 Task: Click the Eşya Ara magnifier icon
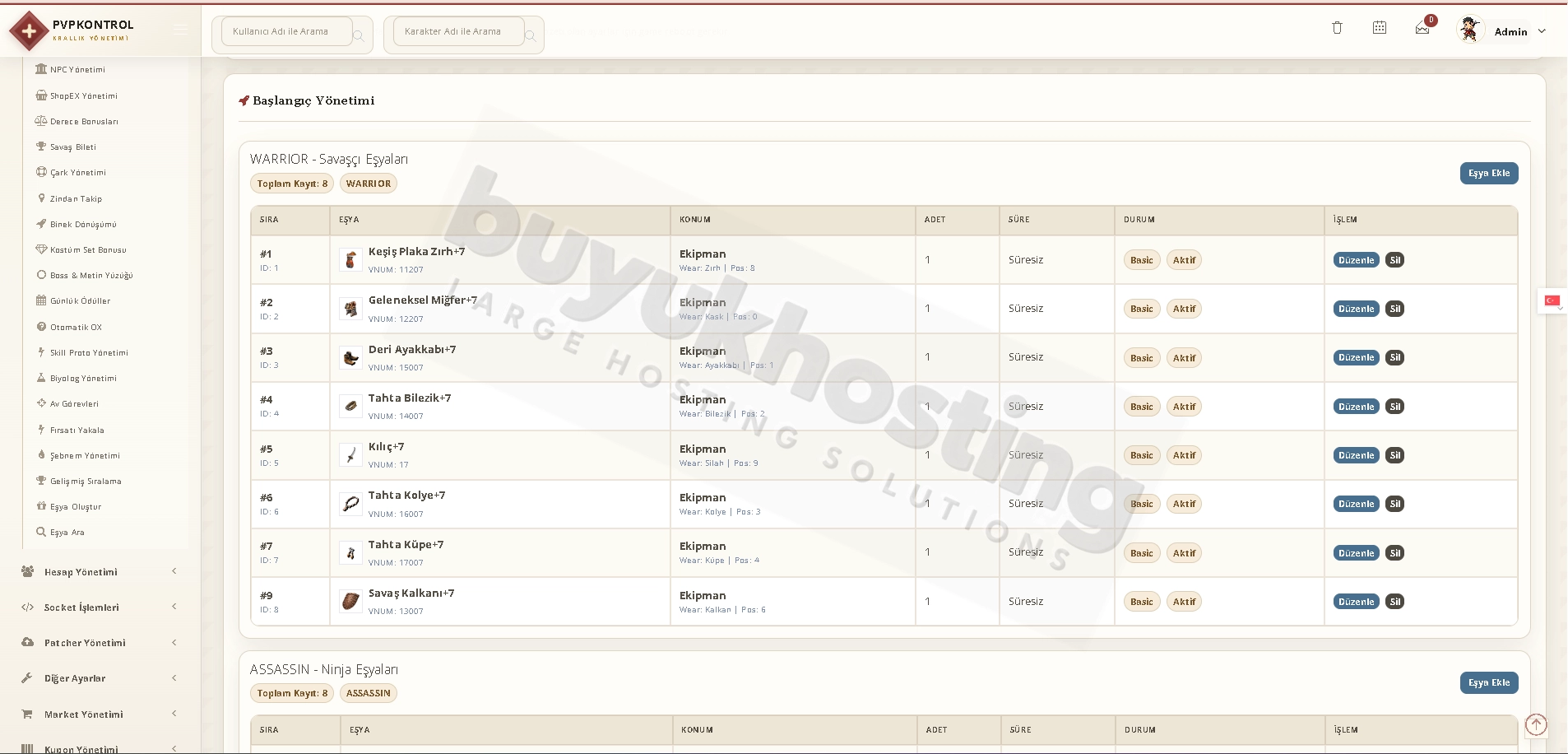tap(41, 532)
